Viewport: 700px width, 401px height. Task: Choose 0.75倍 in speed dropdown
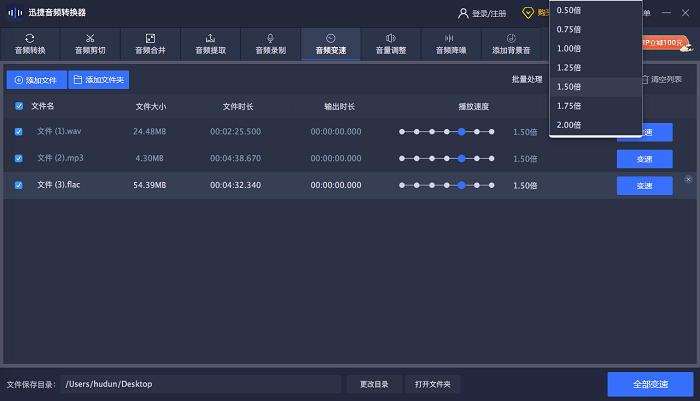click(596, 29)
